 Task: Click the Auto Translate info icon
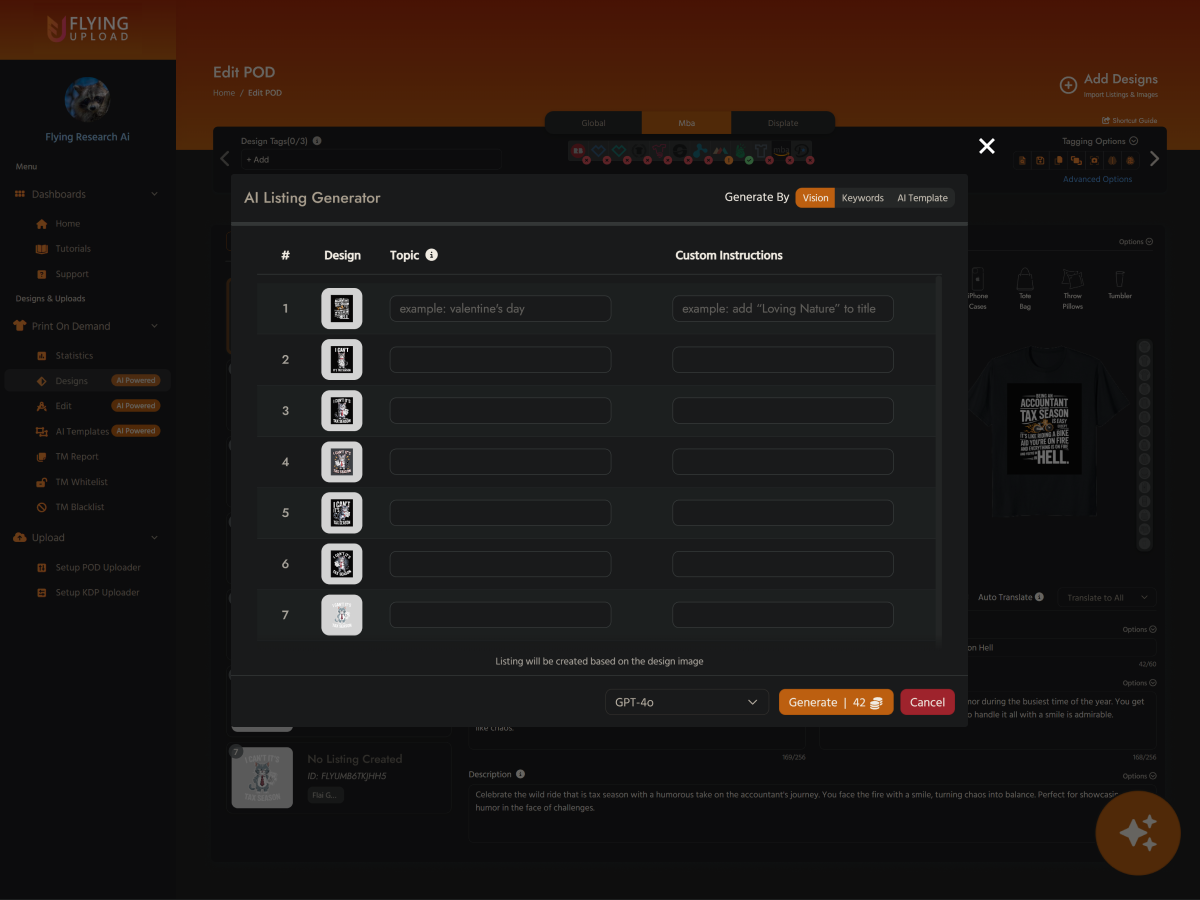point(1039,597)
